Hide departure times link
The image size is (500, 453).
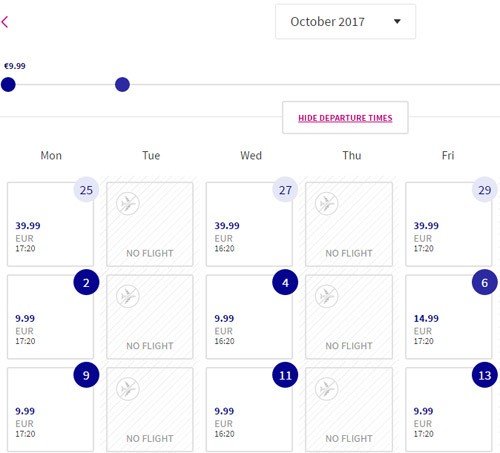click(345, 118)
